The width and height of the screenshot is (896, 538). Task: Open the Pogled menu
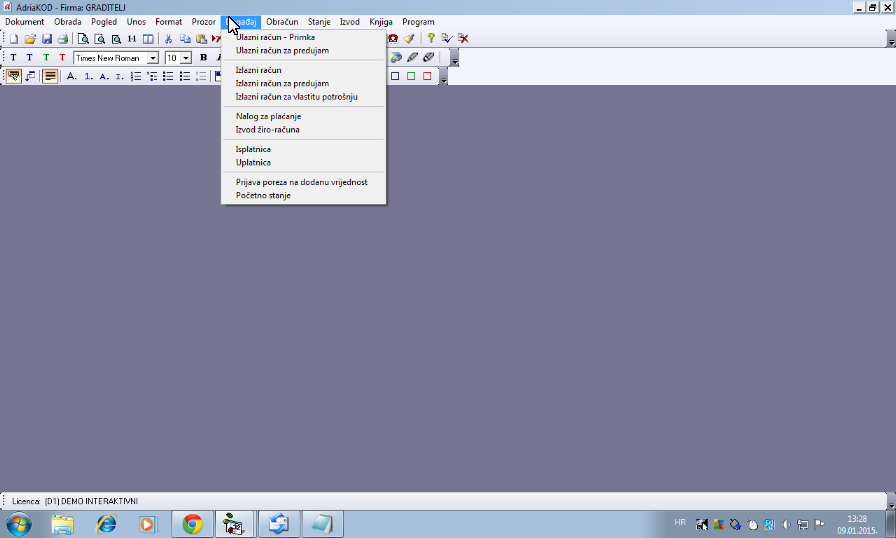coord(104,22)
